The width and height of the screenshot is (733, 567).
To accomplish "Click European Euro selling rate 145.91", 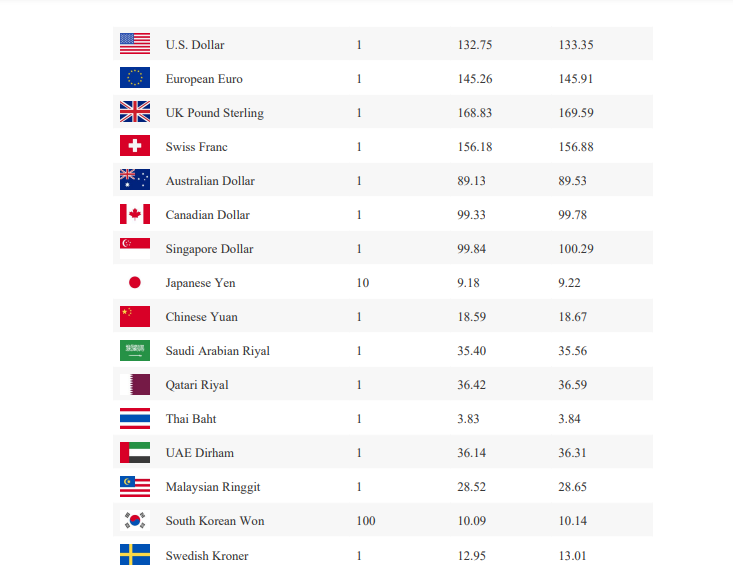I will coord(576,79).
